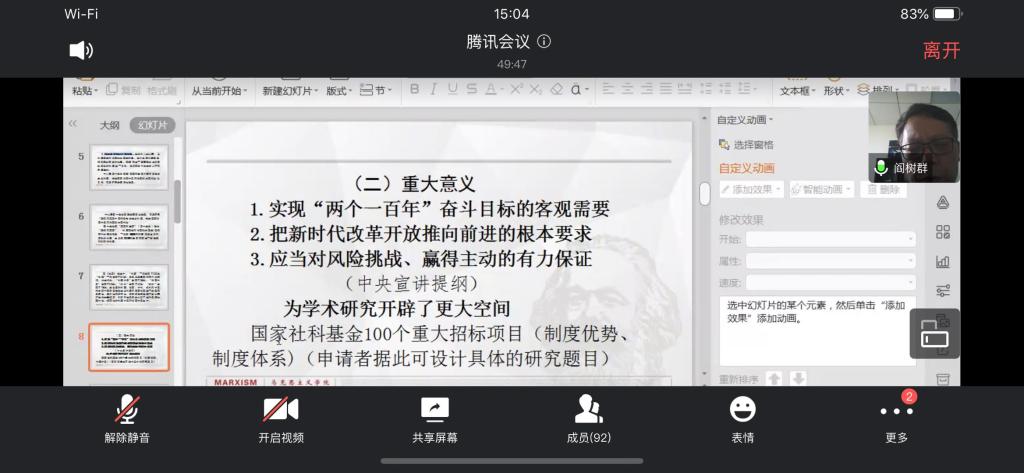1024x473 pixels.
Task: Expand the 新建幻灯片 dropdown
Action: [290, 90]
